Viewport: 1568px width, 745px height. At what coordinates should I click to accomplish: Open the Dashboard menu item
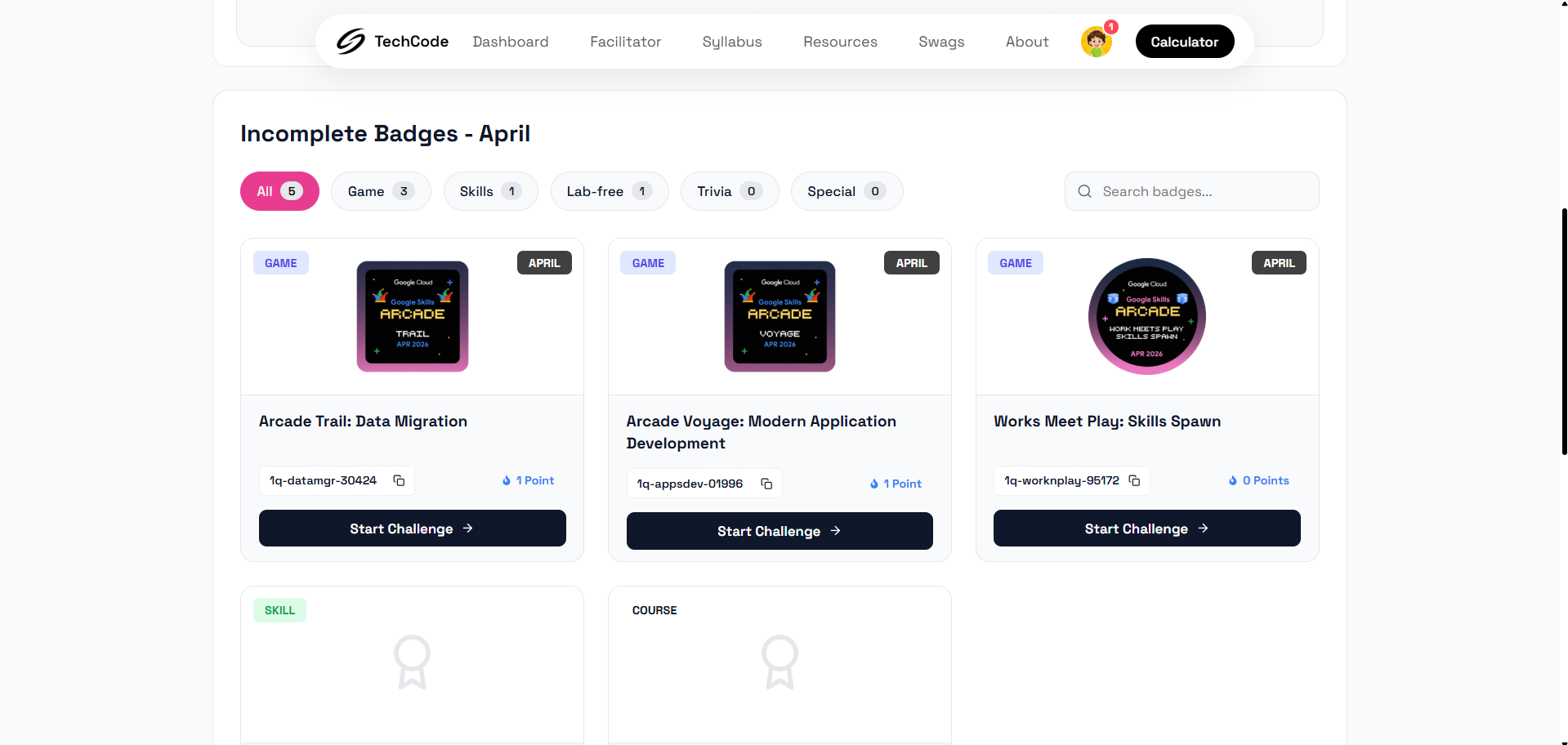(510, 41)
